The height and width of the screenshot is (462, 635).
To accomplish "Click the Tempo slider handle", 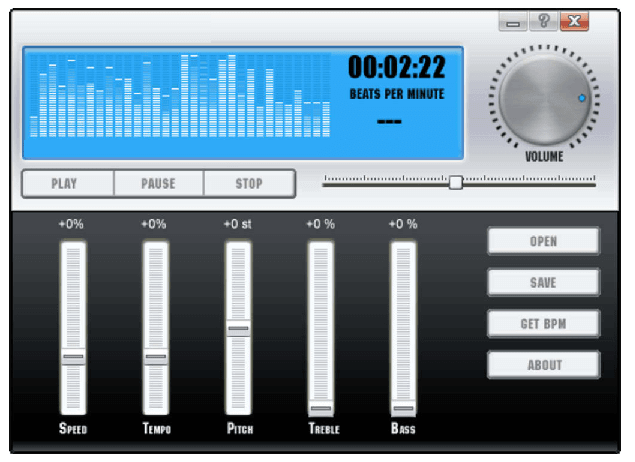I will (x=156, y=358).
